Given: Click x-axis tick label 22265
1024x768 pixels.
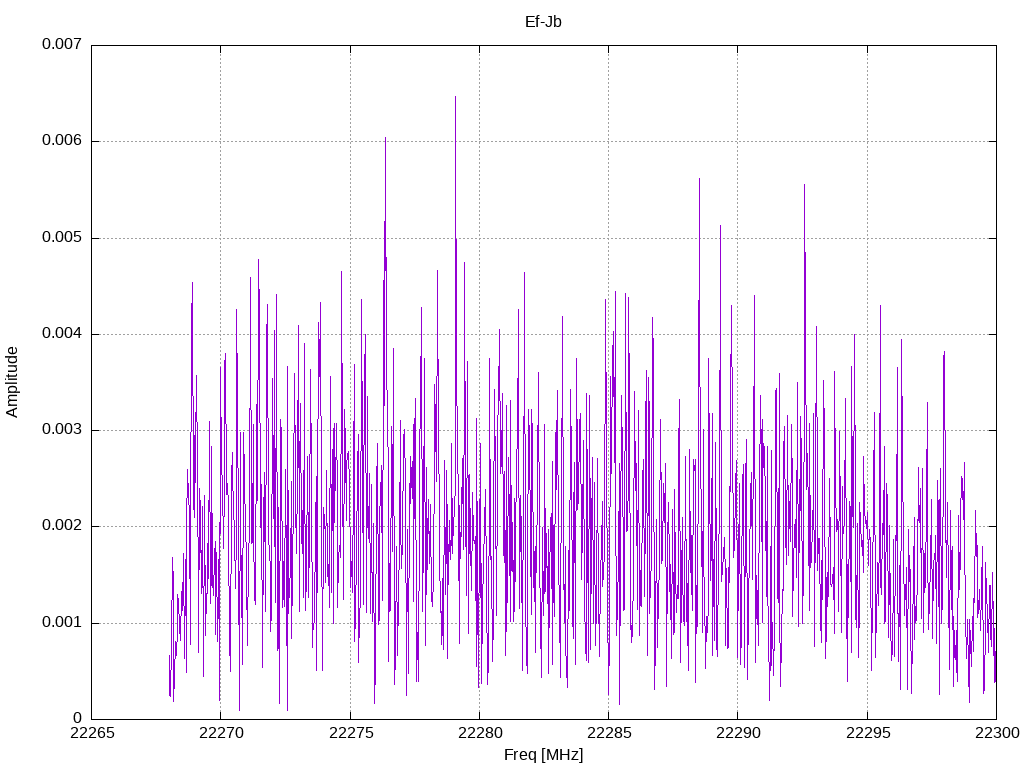Looking at the screenshot, I should point(92,733).
